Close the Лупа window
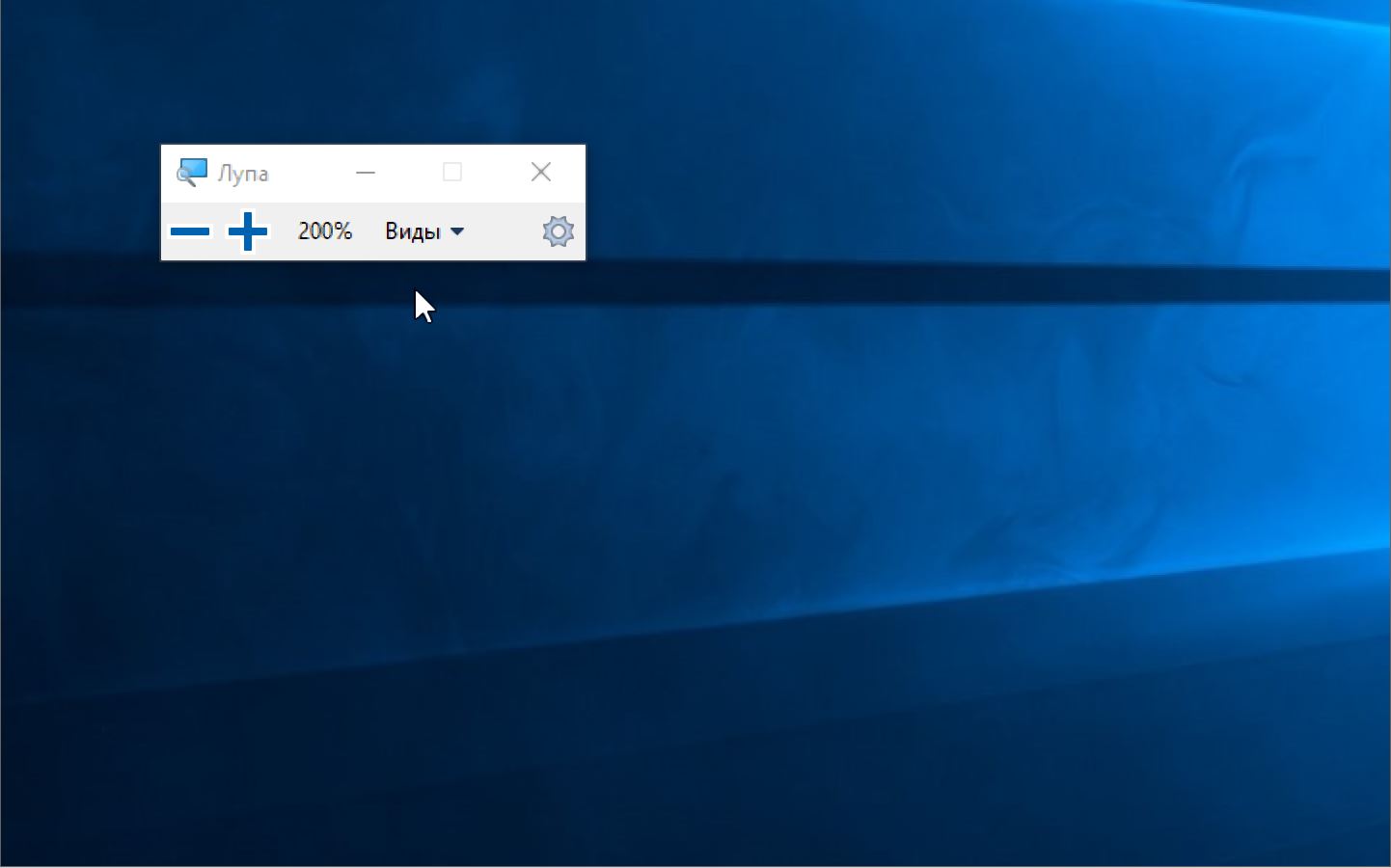1391x868 pixels. (x=541, y=173)
